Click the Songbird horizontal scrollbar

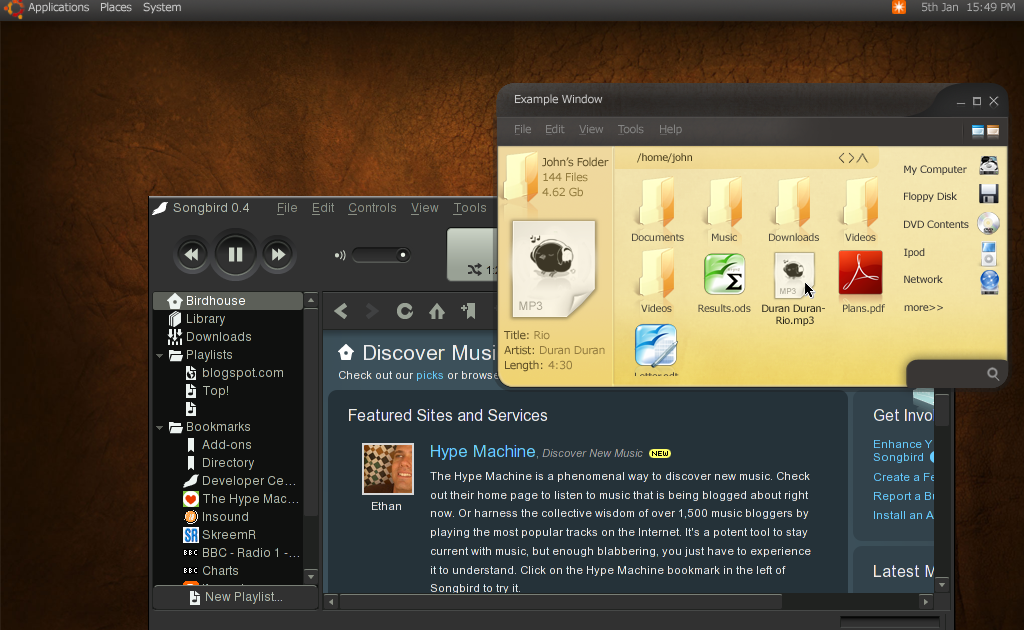click(561, 601)
